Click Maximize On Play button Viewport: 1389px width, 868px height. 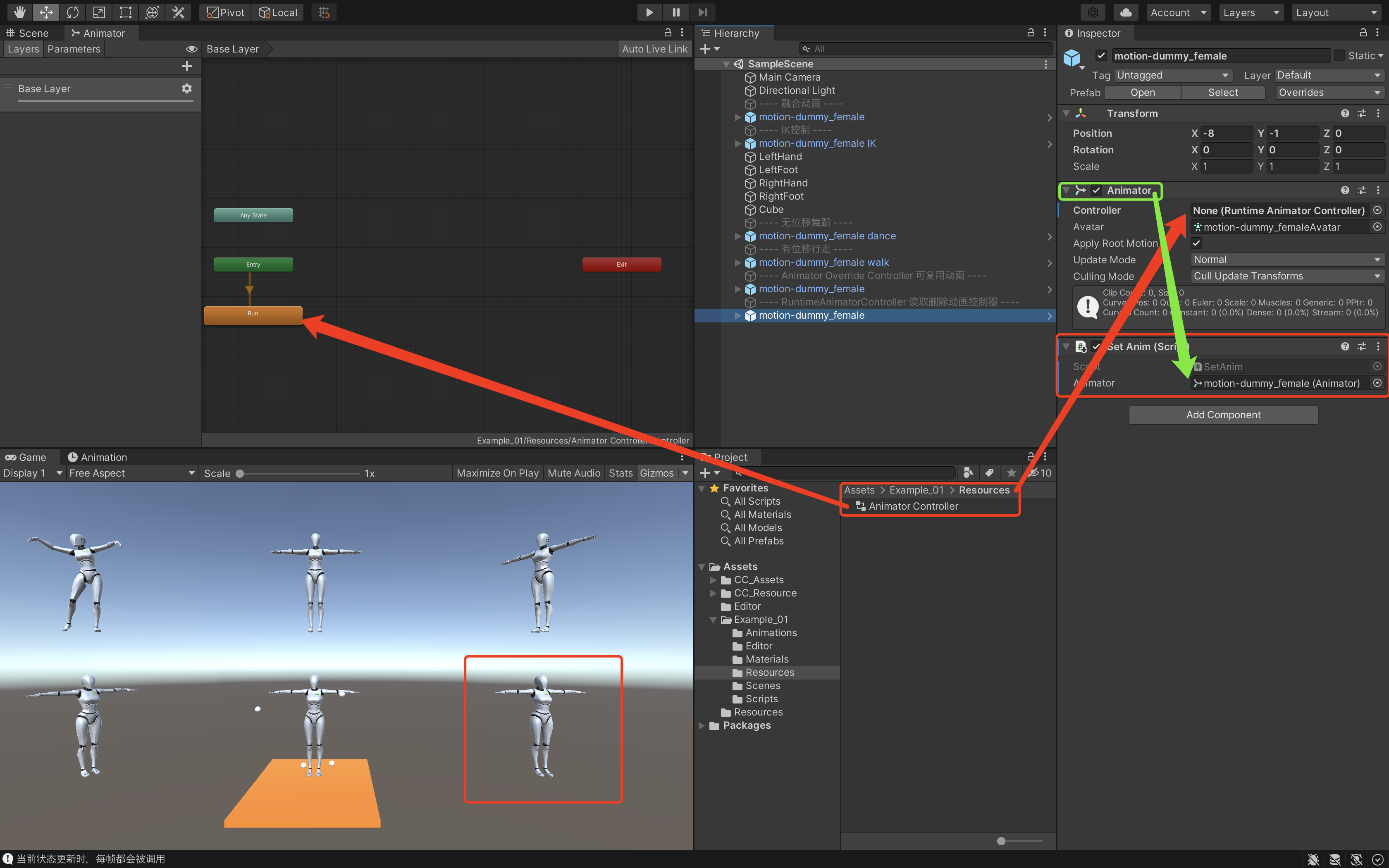coord(498,473)
